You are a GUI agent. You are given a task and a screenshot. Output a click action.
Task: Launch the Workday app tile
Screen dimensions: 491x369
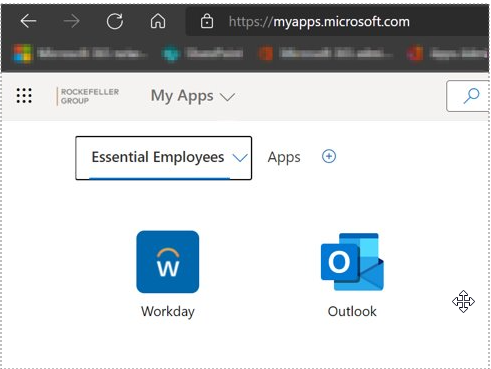[168, 262]
